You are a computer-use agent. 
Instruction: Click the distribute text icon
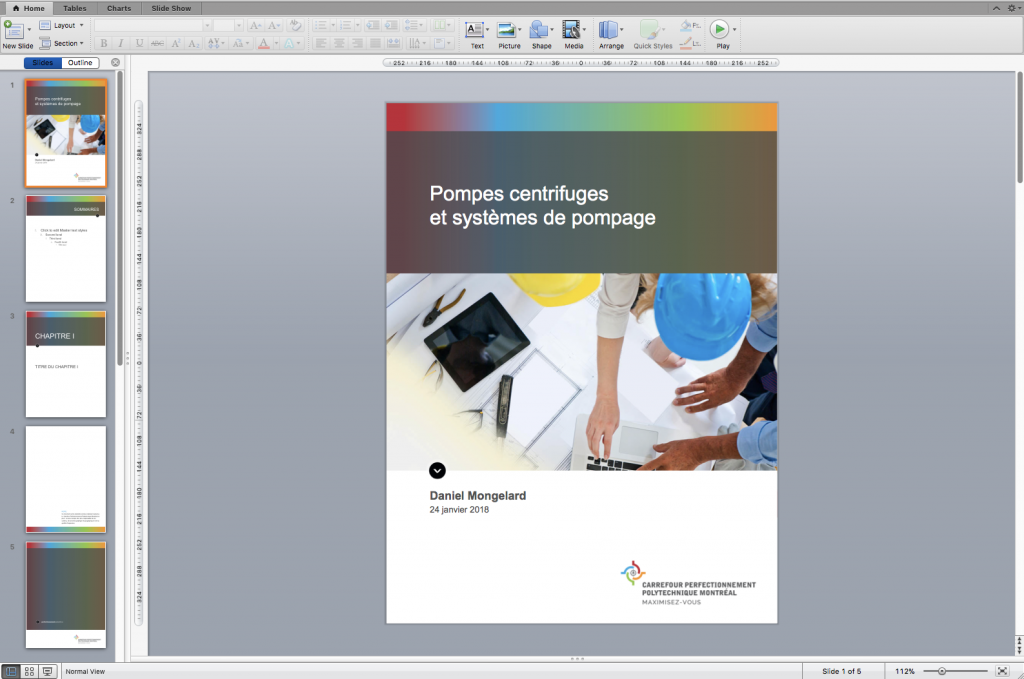pyautogui.click(x=393, y=44)
